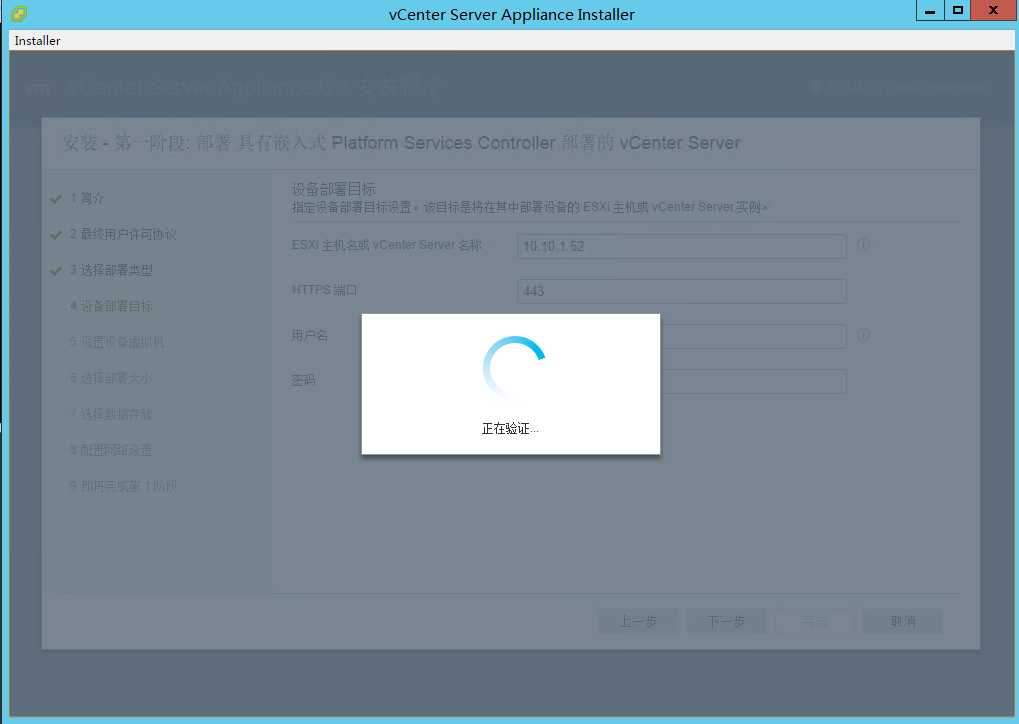Minimize the vCenter Server Appliance Installer window
Viewport: 1019px width, 724px height.
[930, 11]
